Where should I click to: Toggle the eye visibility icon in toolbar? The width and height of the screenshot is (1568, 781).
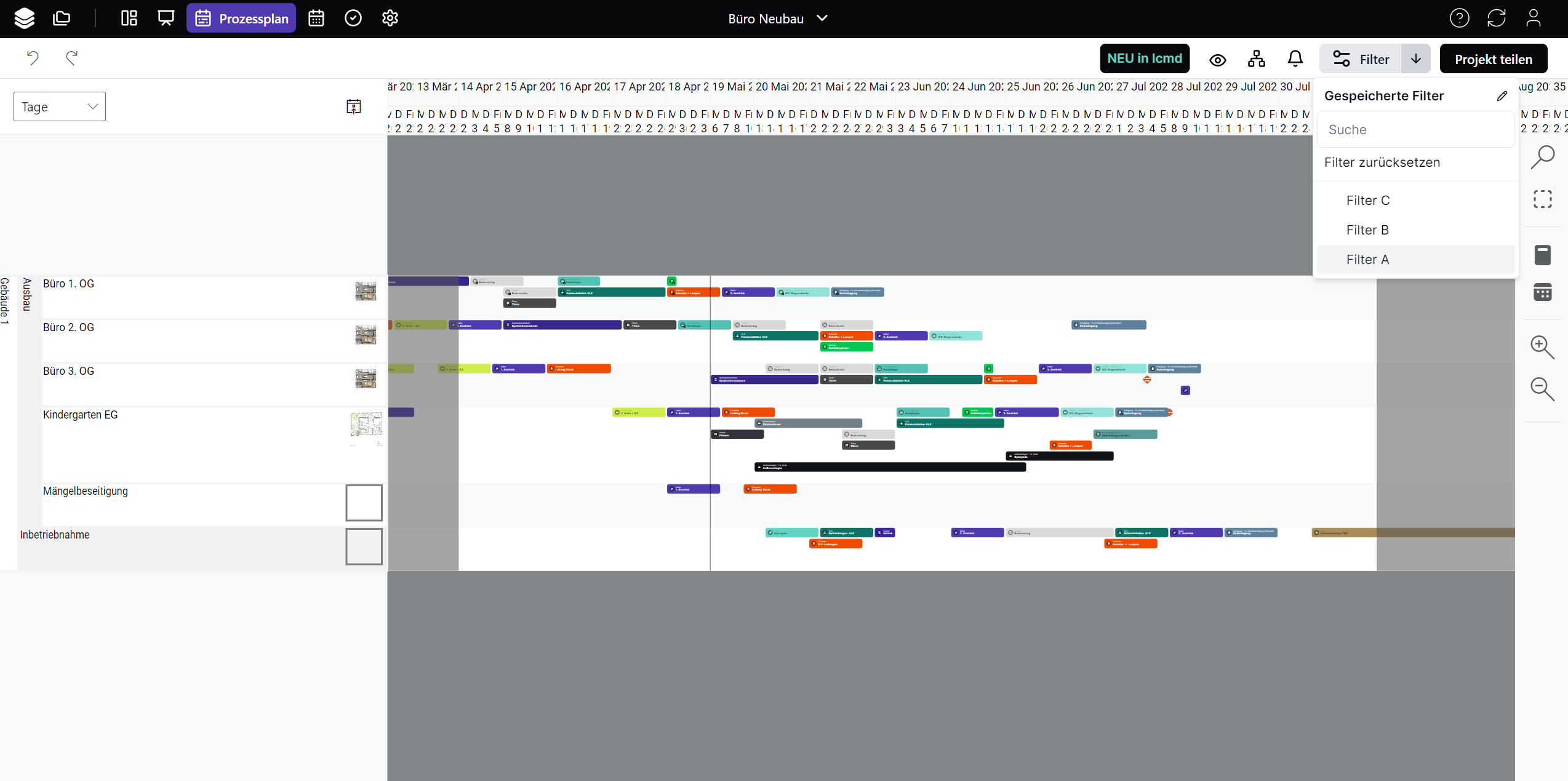(x=1217, y=60)
